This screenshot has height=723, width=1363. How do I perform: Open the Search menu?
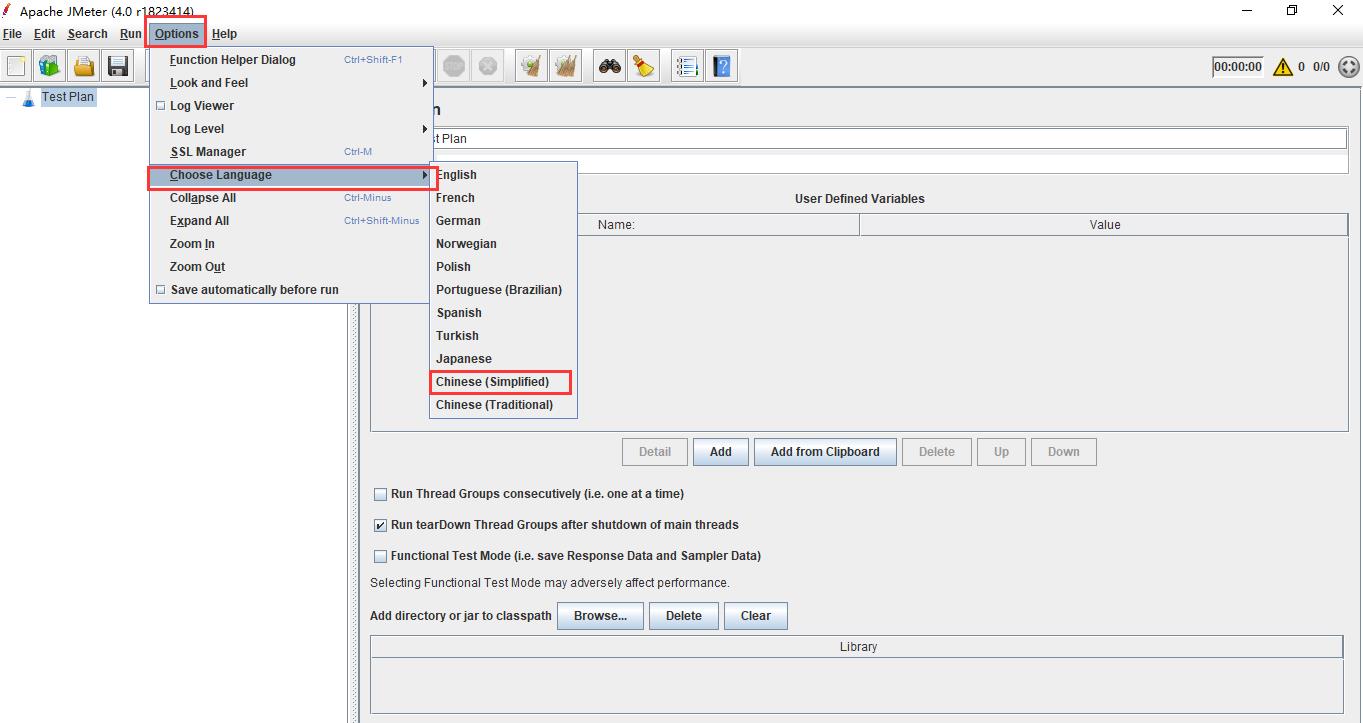(87, 34)
